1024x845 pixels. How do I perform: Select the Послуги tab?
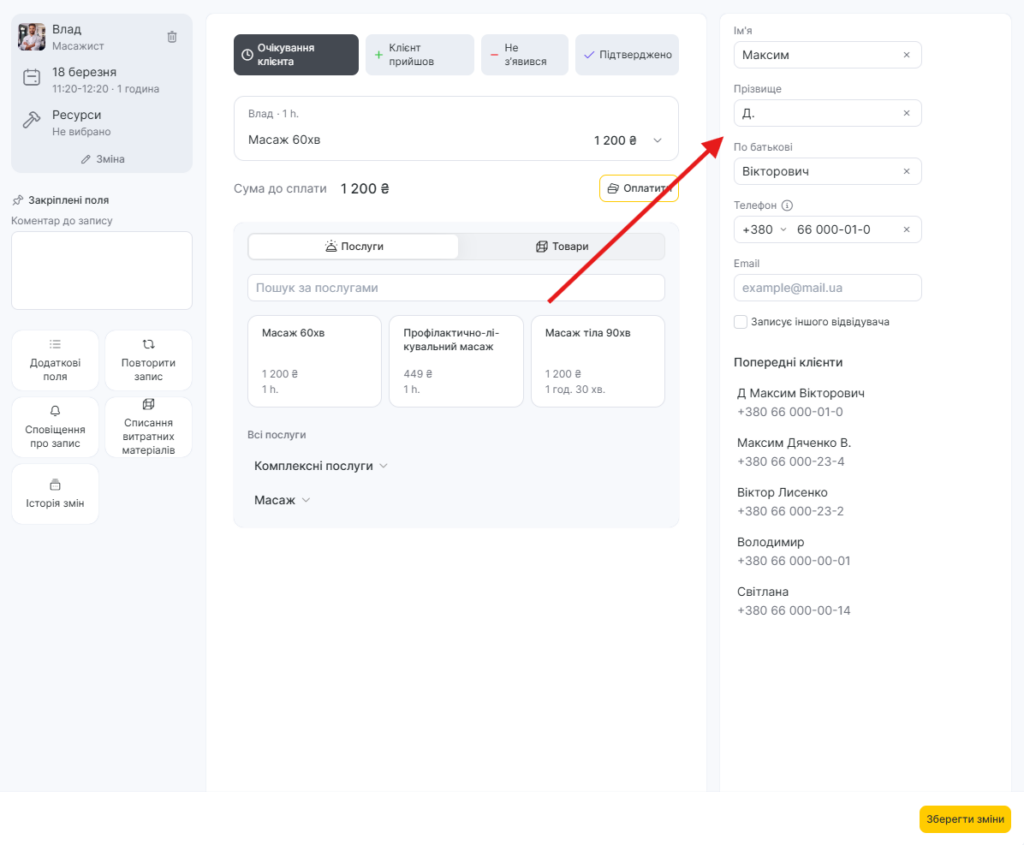353,246
